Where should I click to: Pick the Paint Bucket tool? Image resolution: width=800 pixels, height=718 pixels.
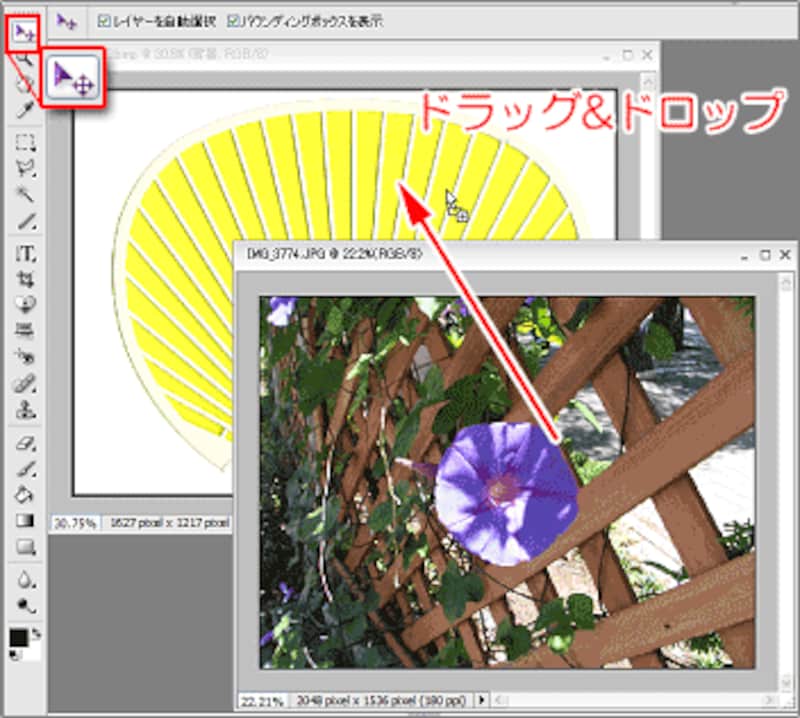point(25,494)
